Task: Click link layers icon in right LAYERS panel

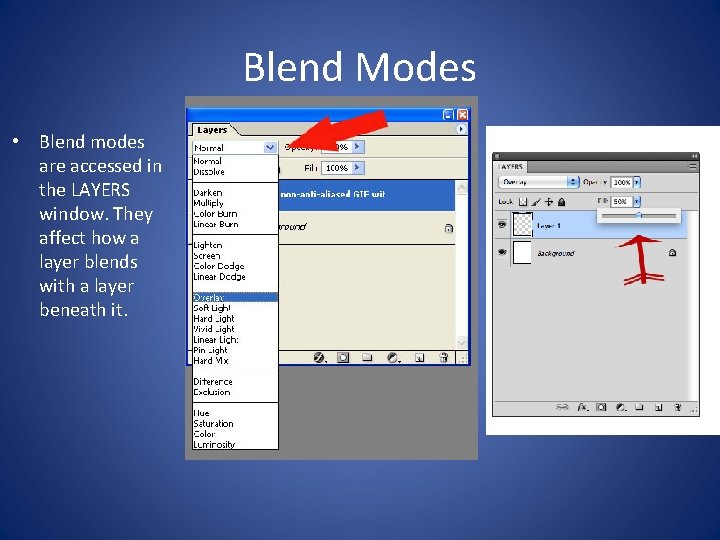Action: 562,407
